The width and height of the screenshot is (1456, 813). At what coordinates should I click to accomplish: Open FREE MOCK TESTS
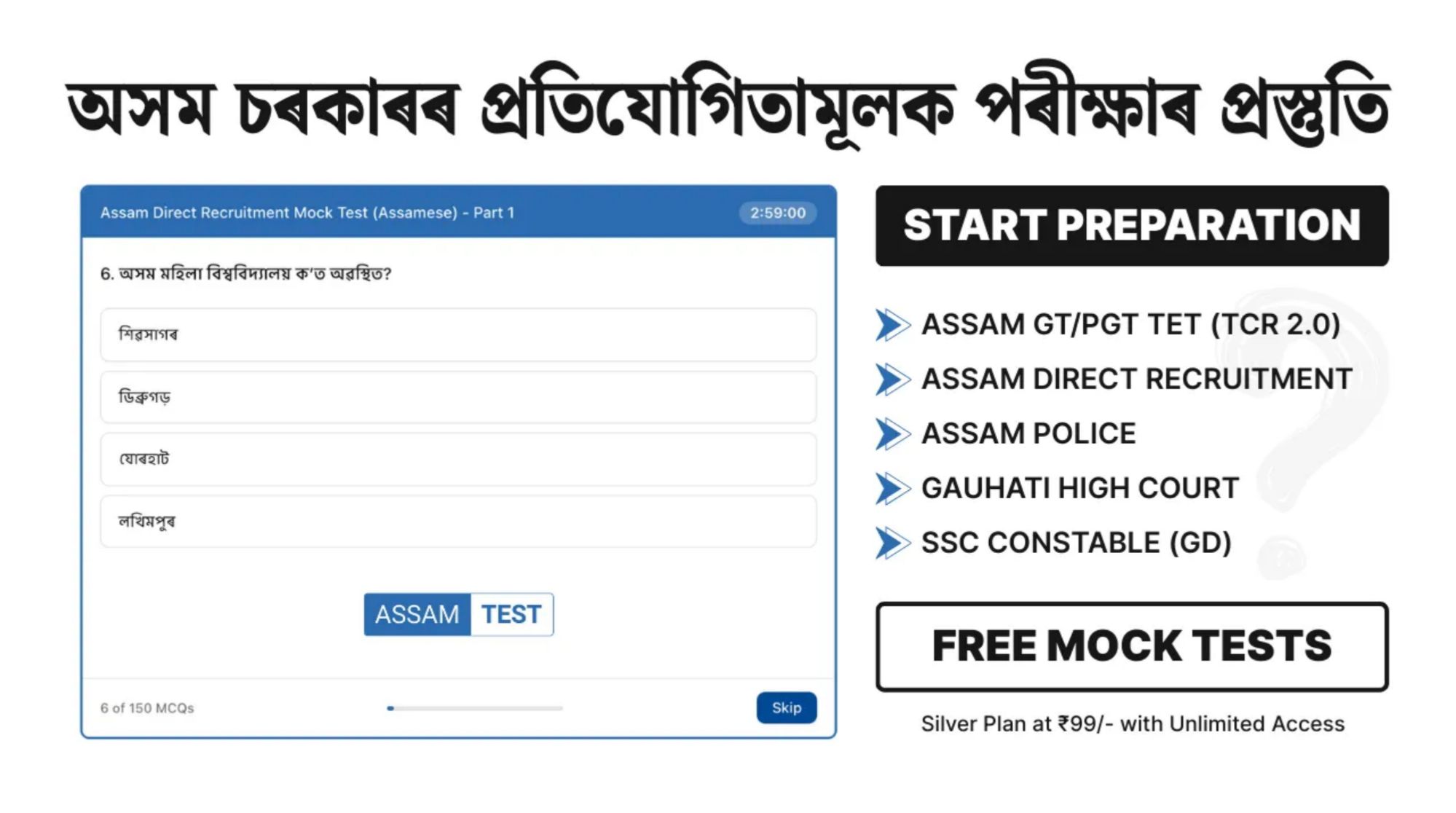pos(1132,646)
